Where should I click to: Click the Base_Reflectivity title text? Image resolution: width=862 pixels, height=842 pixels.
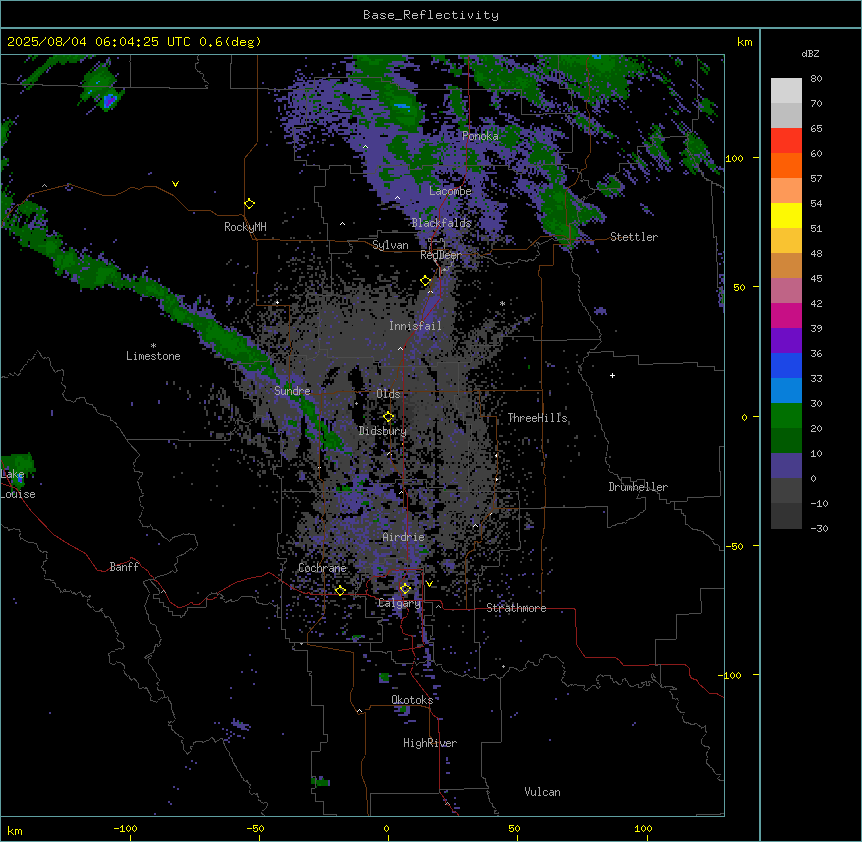tap(431, 15)
